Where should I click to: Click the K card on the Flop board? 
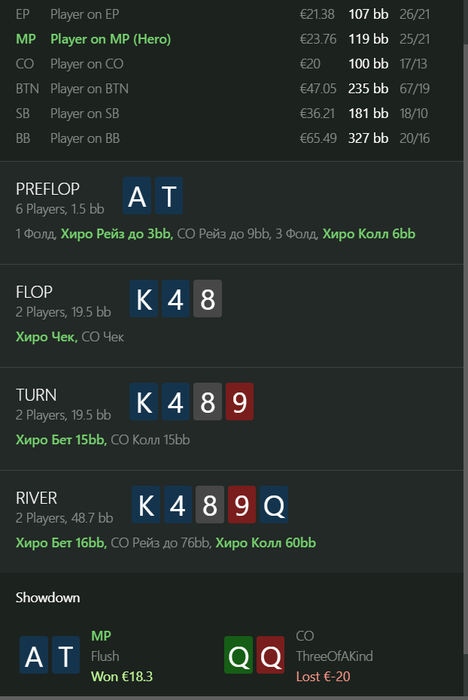tap(144, 299)
